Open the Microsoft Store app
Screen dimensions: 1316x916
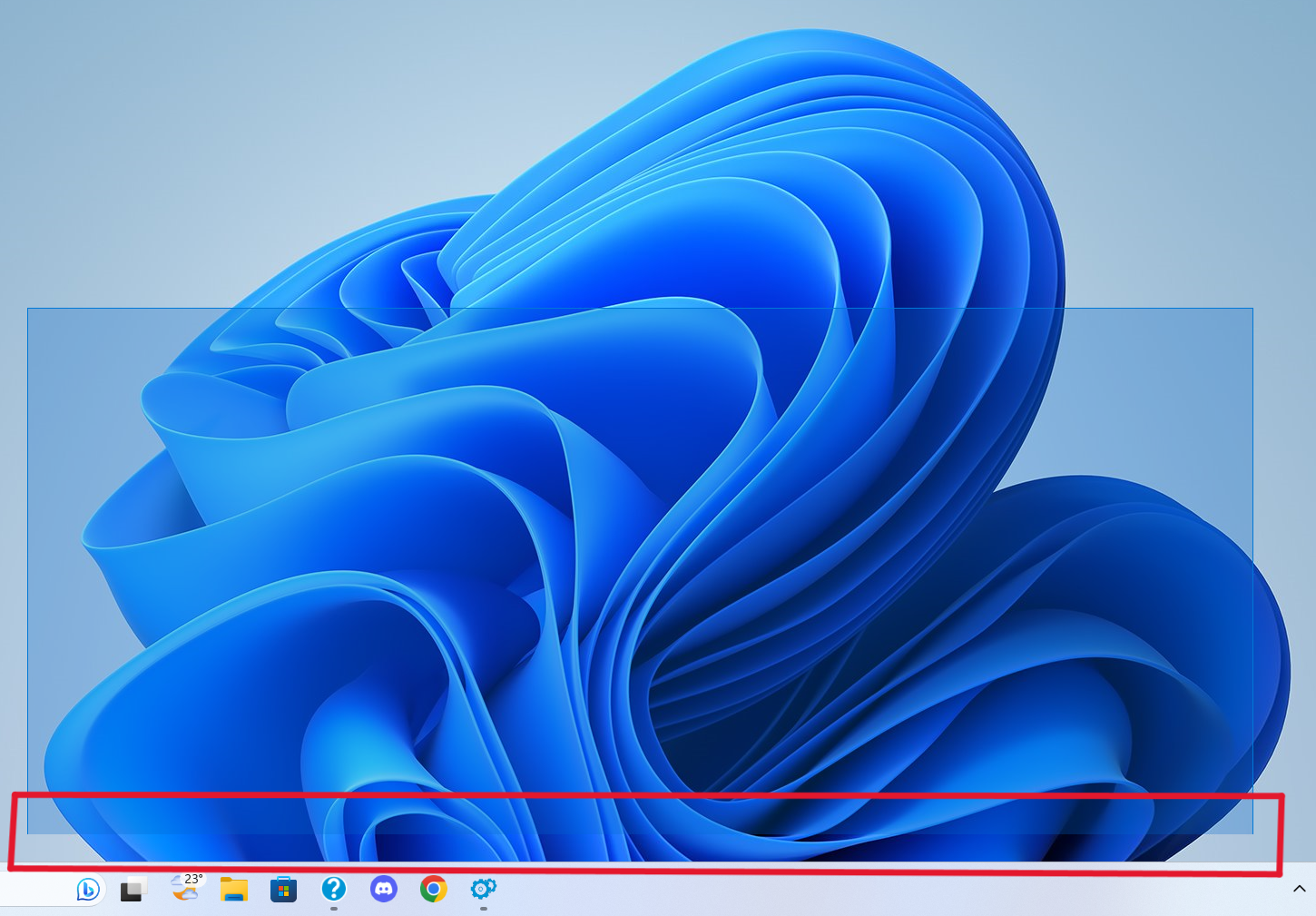284,890
